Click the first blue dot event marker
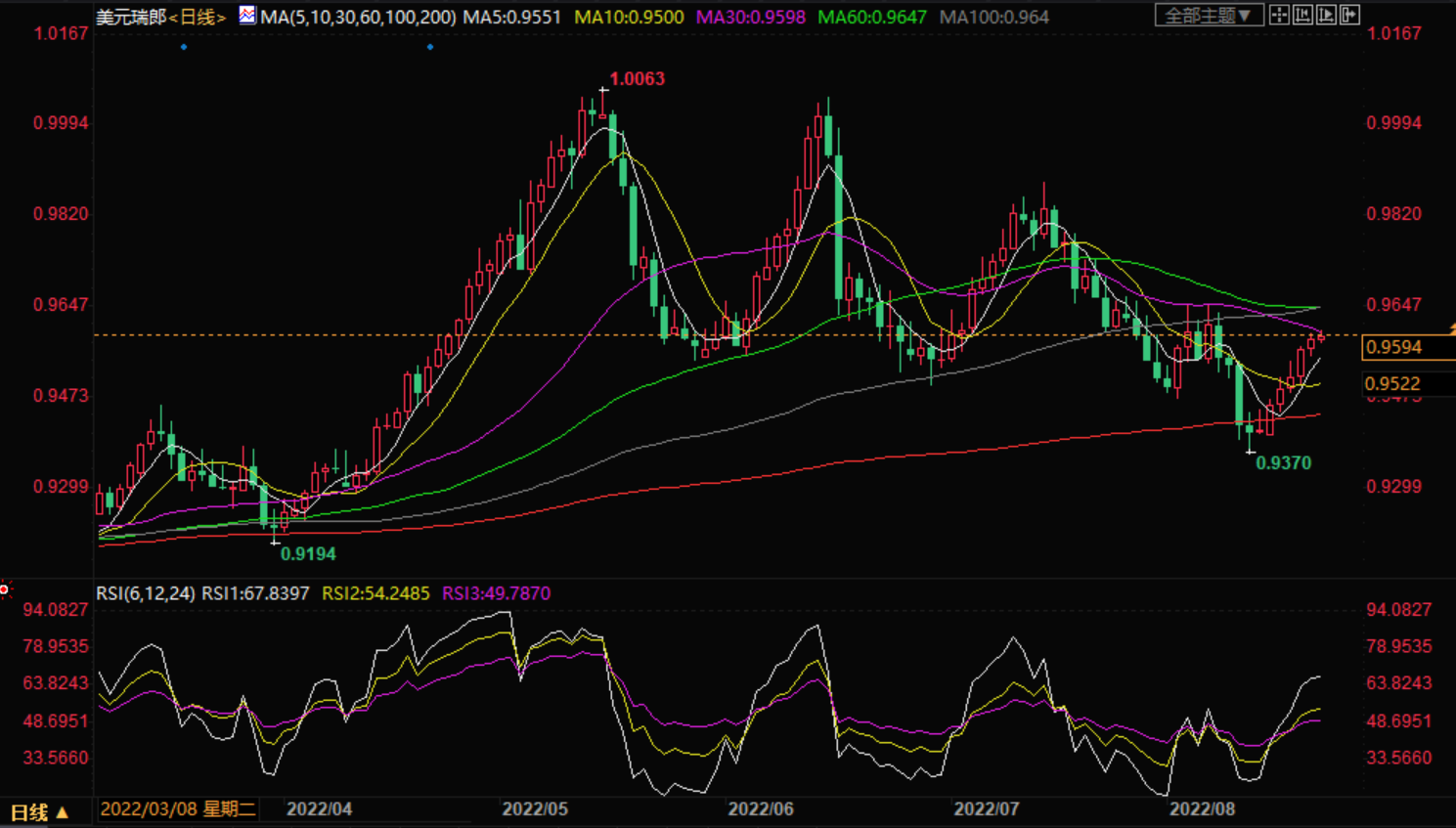Image resolution: width=1456 pixels, height=828 pixels. [184, 47]
